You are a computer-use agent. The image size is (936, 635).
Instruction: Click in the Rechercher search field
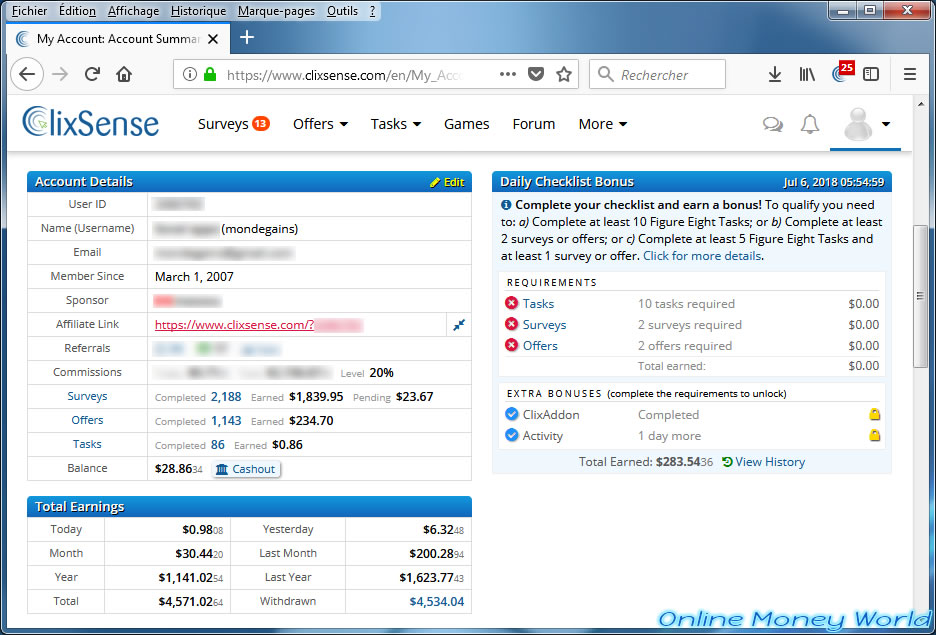tap(666, 74)
